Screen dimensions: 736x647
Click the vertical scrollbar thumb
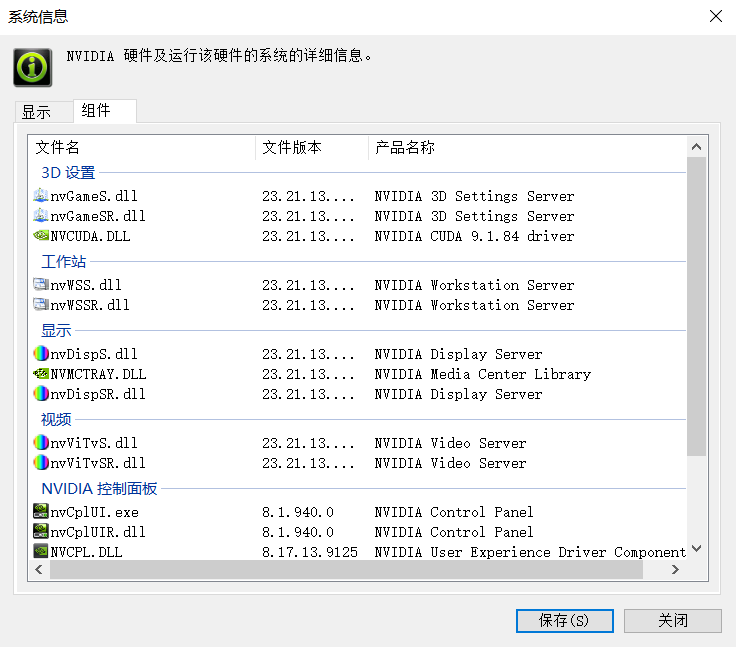697,306
